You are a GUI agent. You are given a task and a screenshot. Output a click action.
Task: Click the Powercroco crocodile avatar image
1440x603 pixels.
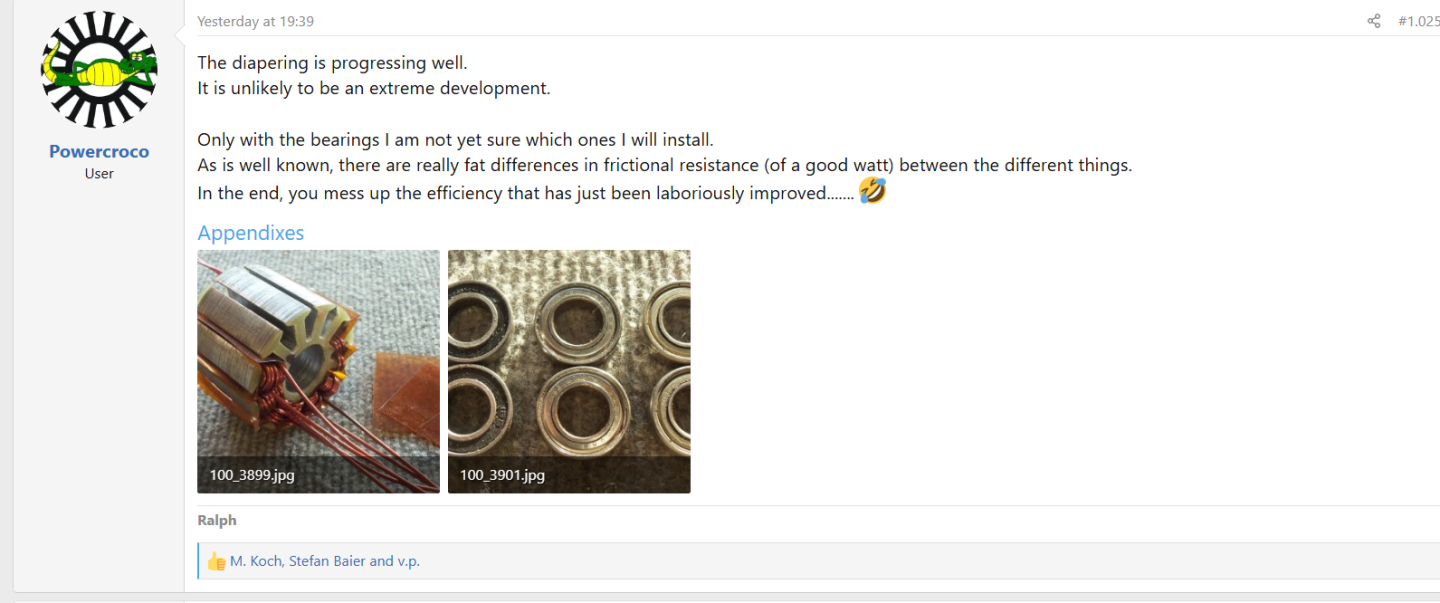99,69
